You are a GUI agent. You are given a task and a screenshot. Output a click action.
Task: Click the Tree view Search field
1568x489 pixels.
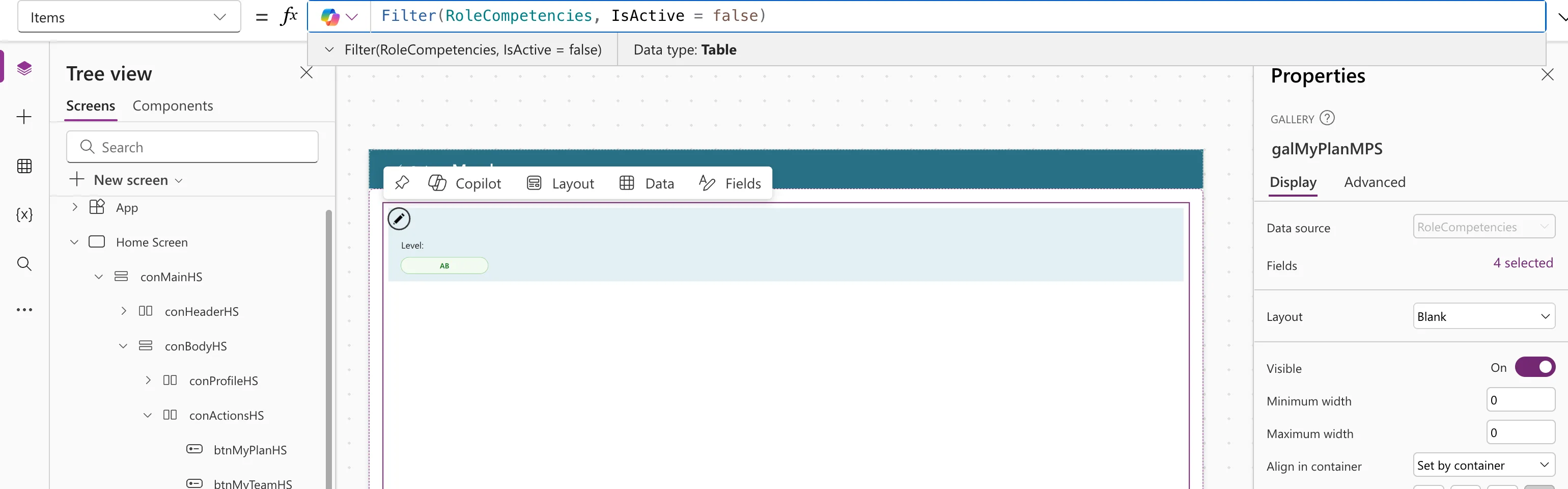pyautogui.click(x=192, y=147)
